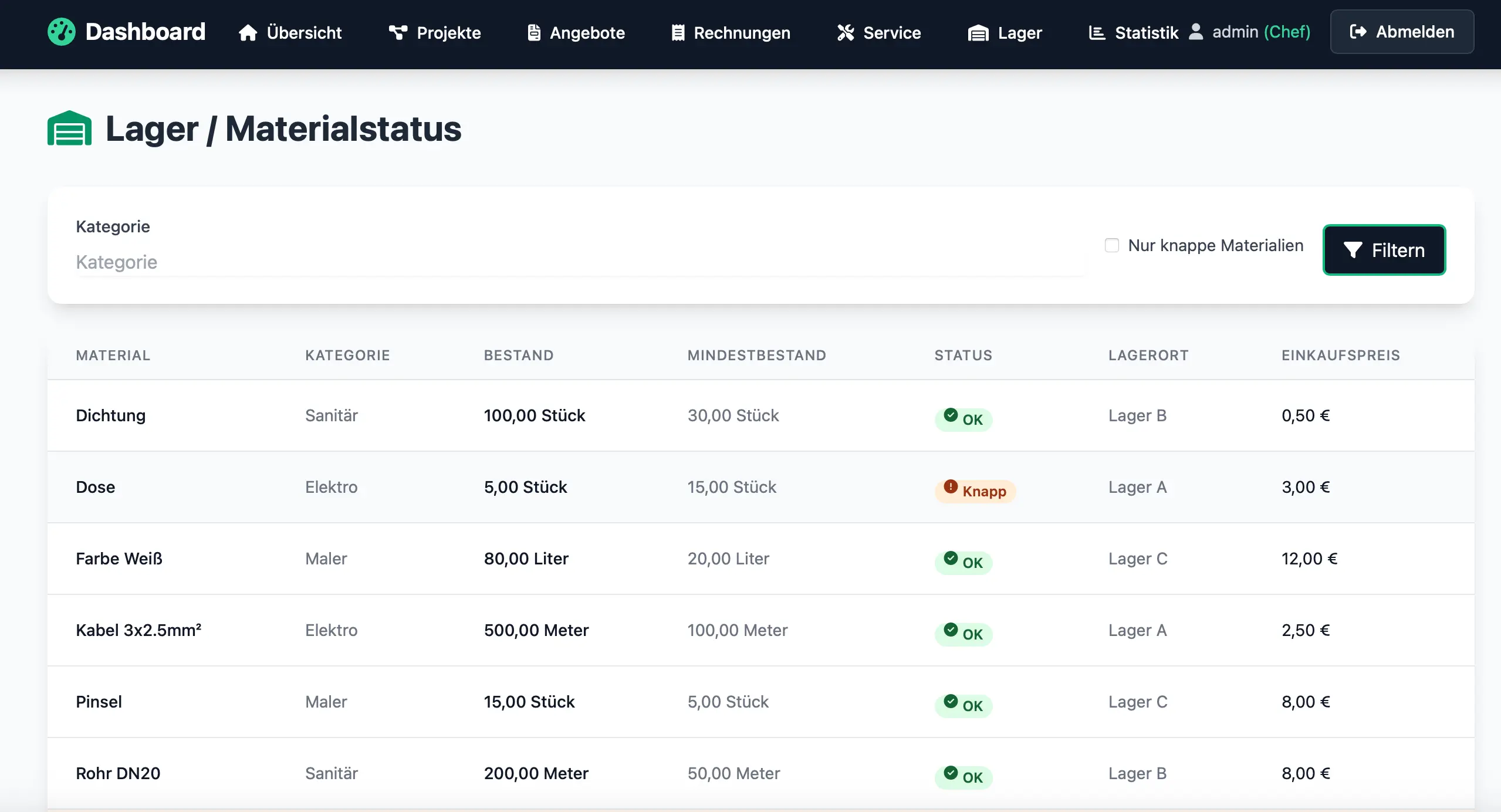Click the Material column header

(x=113, y=355)
